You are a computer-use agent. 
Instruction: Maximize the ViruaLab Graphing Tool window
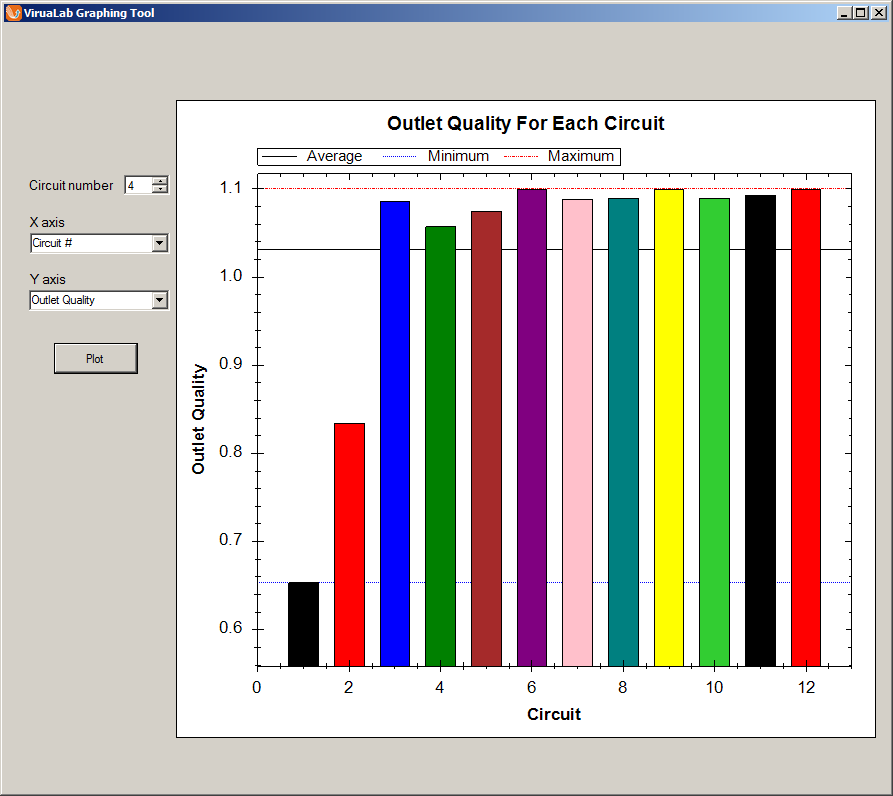861,13
